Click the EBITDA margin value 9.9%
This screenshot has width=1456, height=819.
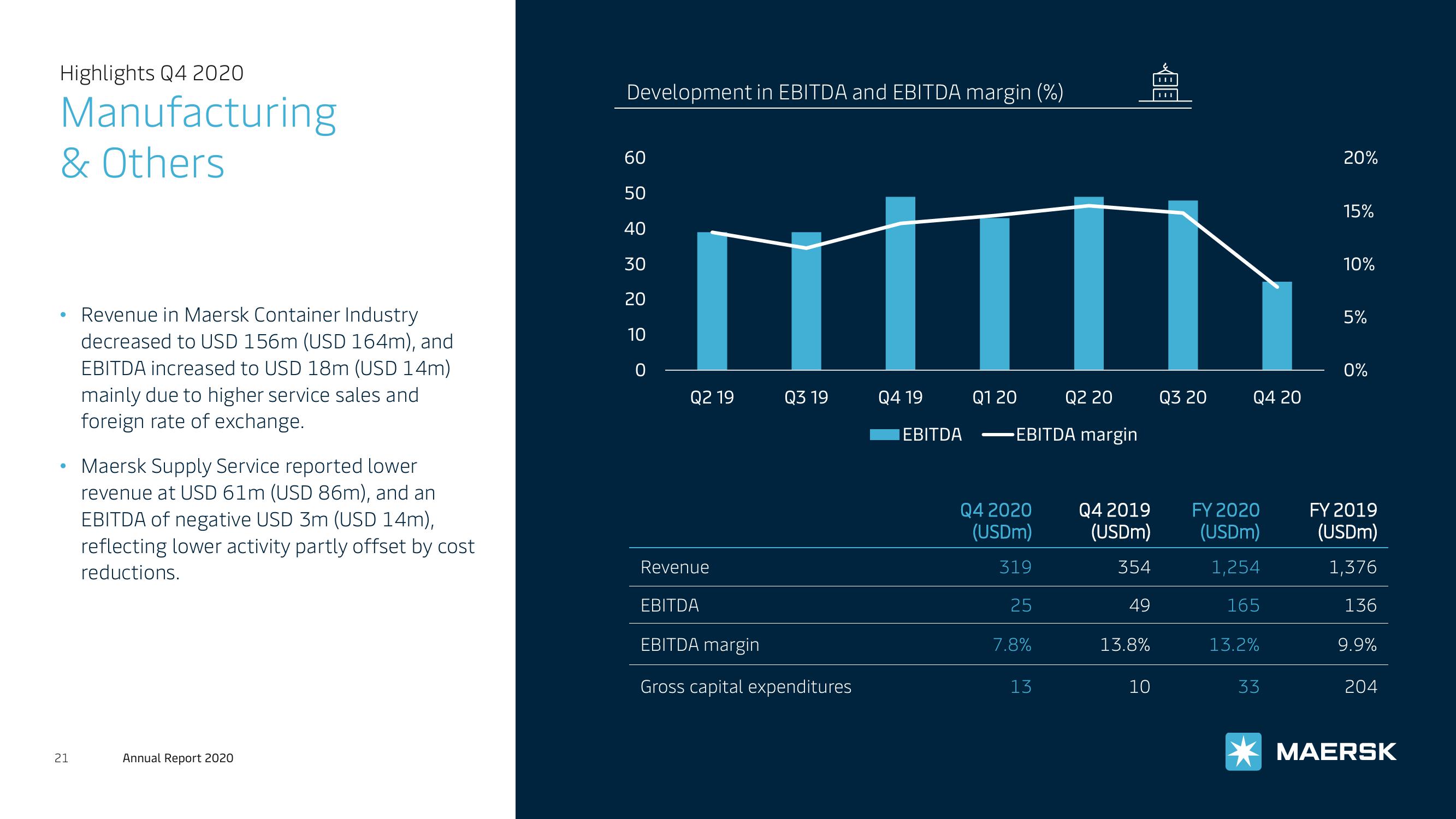(1358, 645)
